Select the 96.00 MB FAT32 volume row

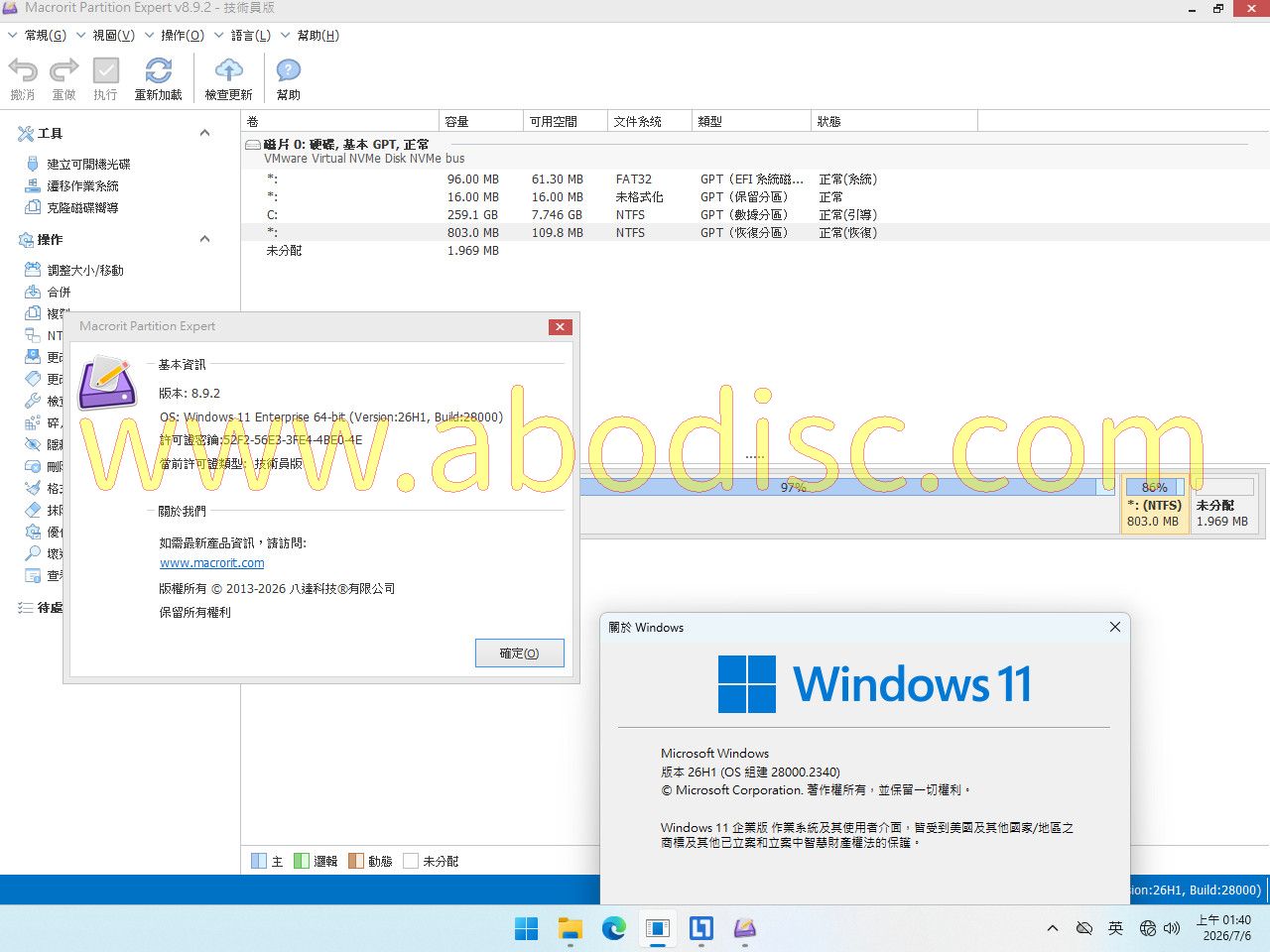pyautogui.click(x=755, y=179)
